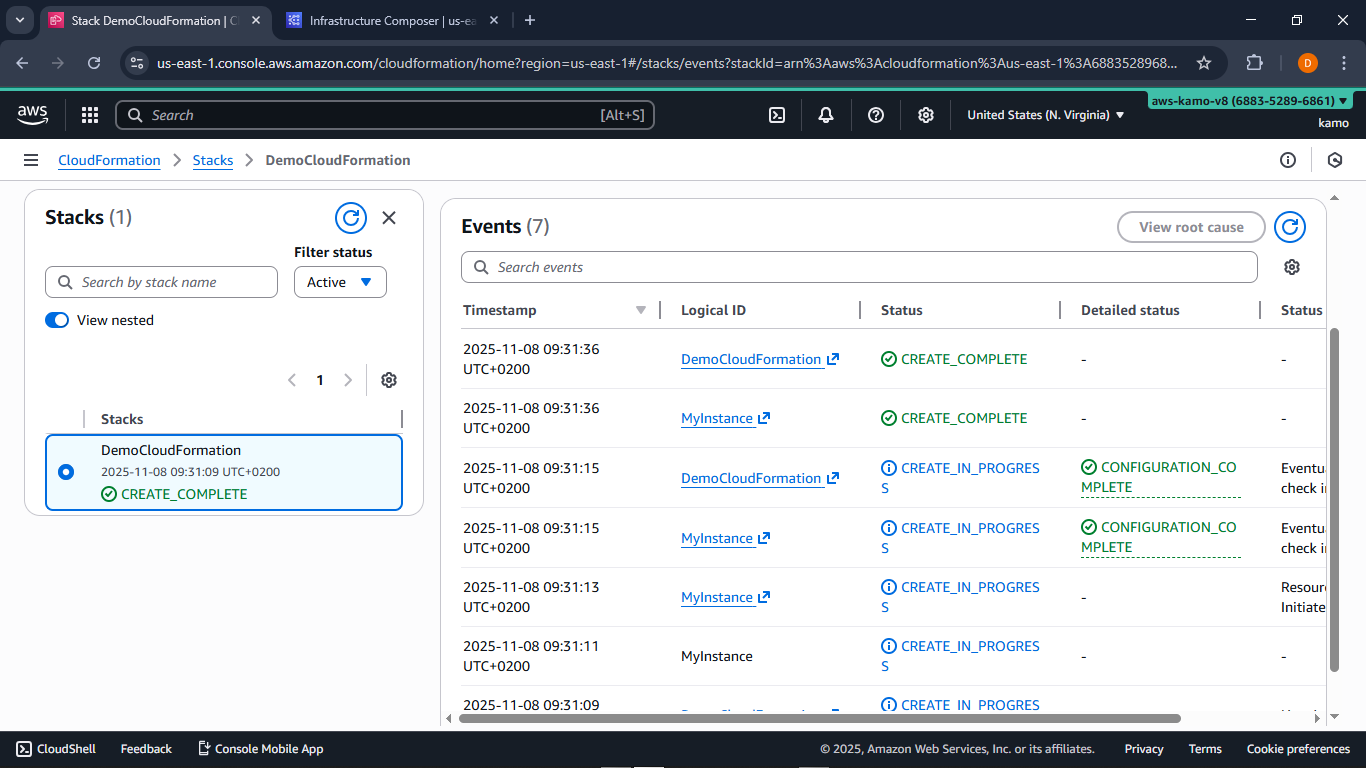Open the Stacks list settings gear
This screenshot has height=768, width=1366.
tap(389, 380)
